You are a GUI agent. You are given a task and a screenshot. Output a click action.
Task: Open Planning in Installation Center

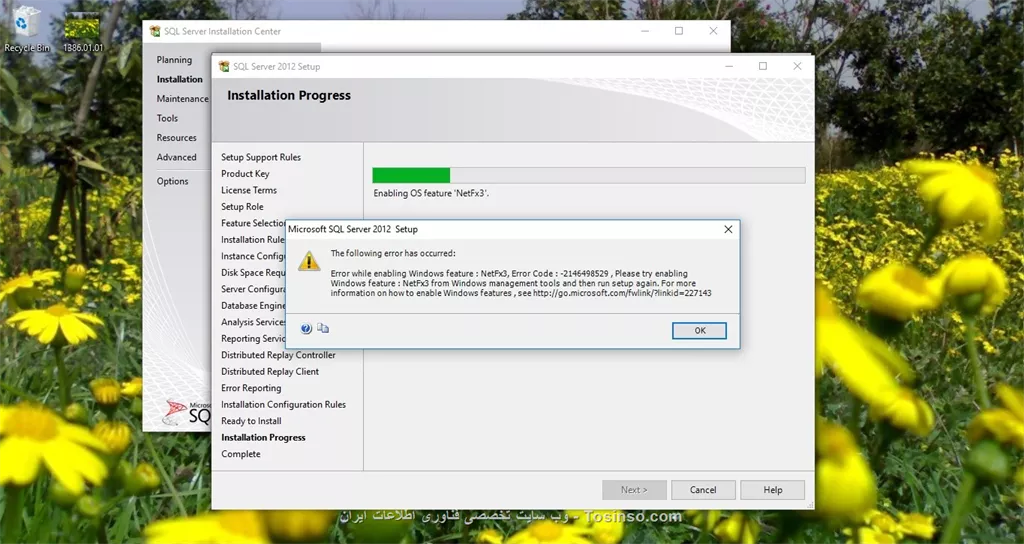174,59
